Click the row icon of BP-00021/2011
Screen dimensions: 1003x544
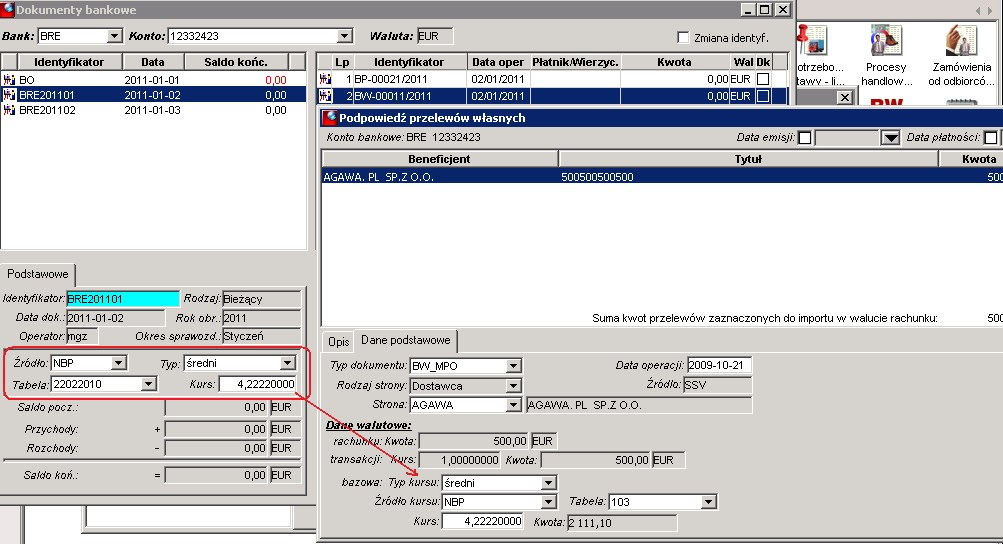coord(326,79)
